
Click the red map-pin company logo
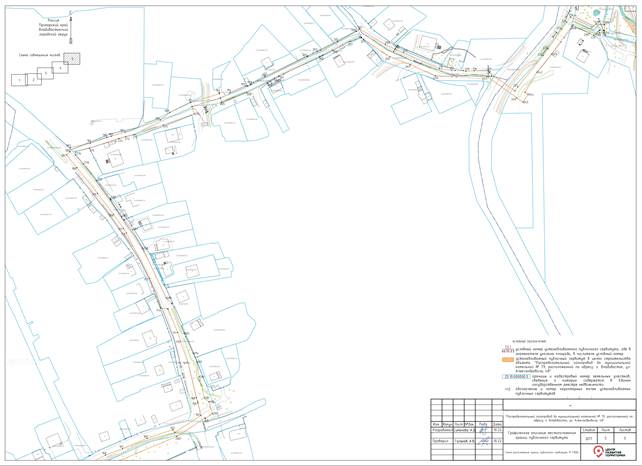click(x=599, y=451)
